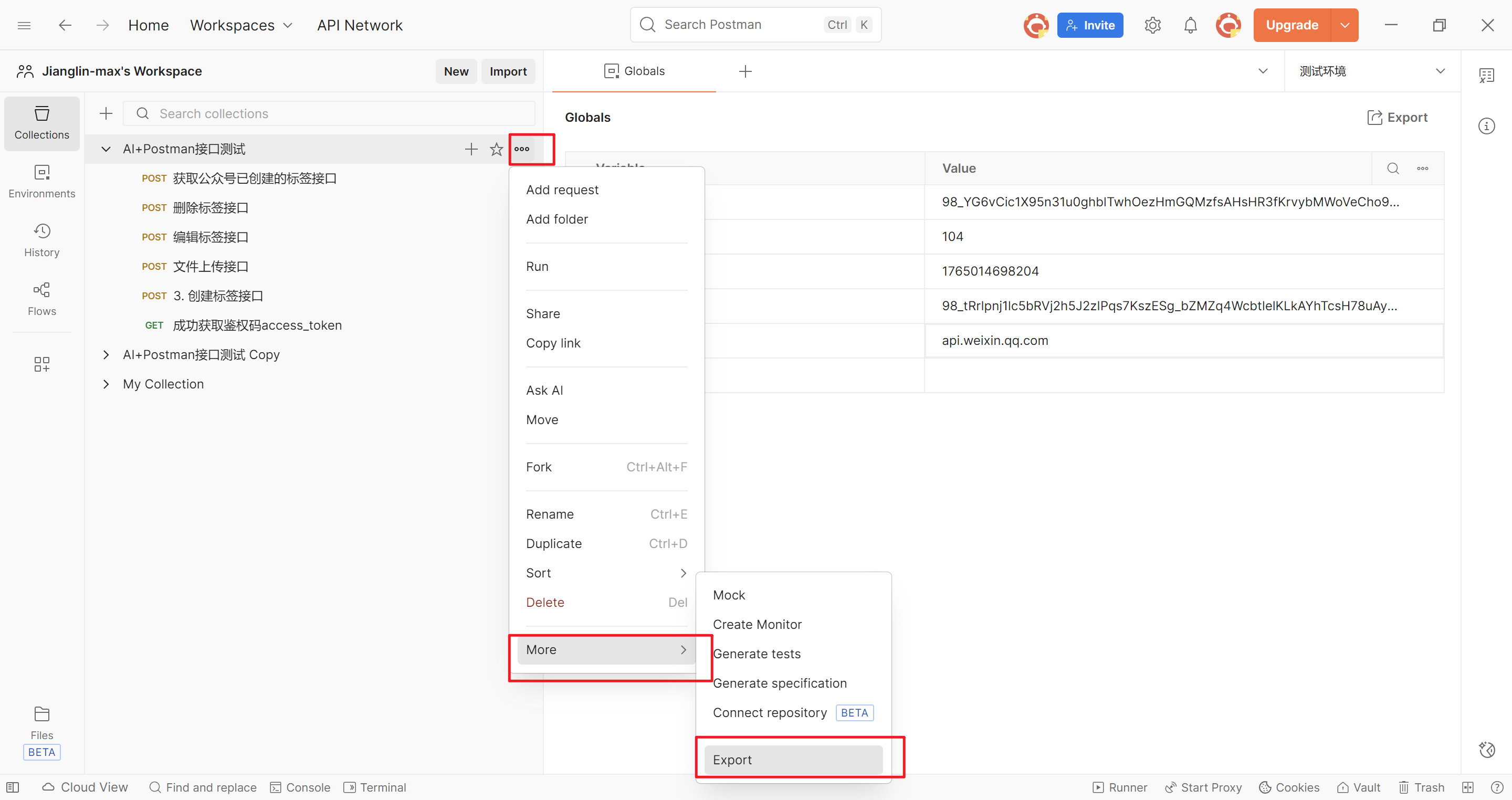
Task: Create a new collection with plus icon
Action: (x=106, y=113)
